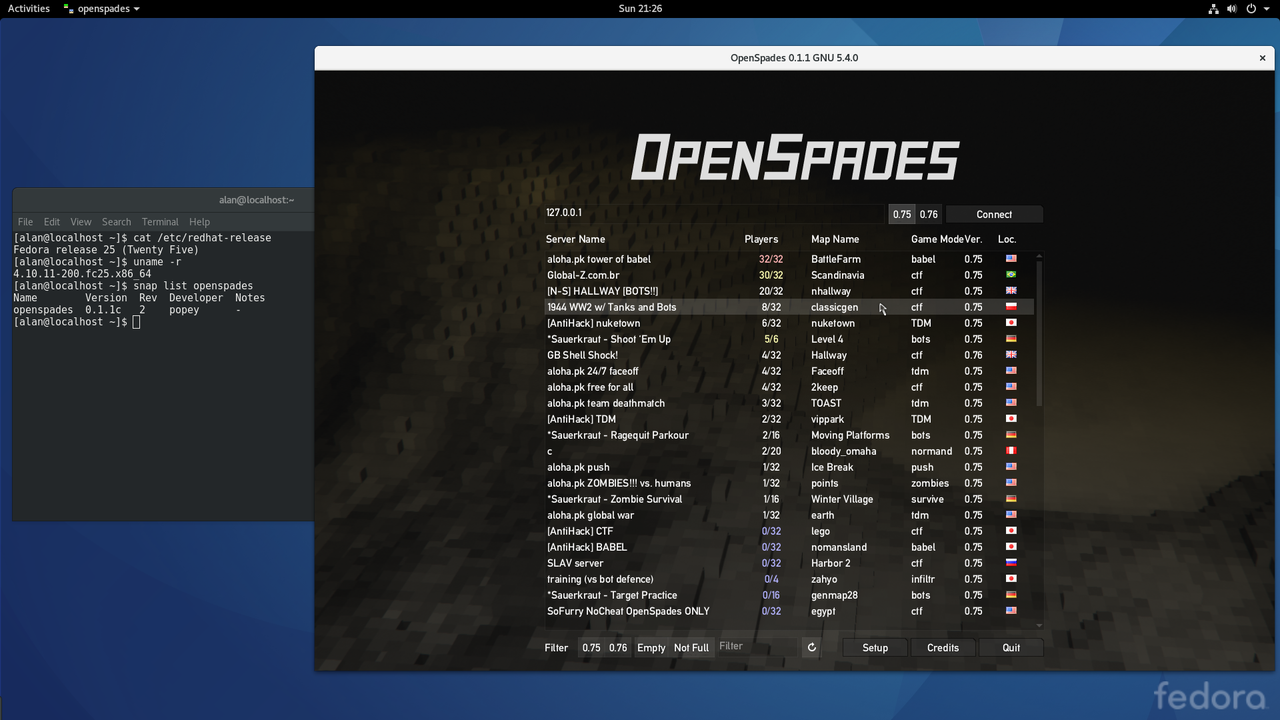This screenshot has height=720, width=1280.
Task: Select the [N-S] HALLWAY [BOTS!!] server
Action: (x=788, y=291)
